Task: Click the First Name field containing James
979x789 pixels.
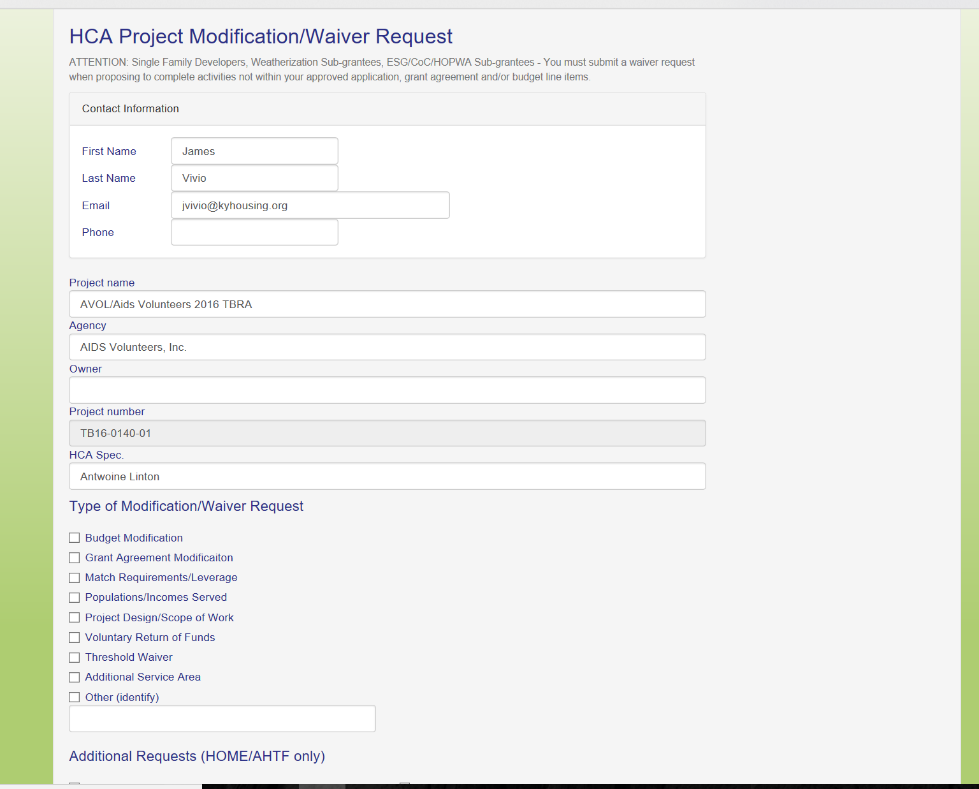Action: click(254, 151)
